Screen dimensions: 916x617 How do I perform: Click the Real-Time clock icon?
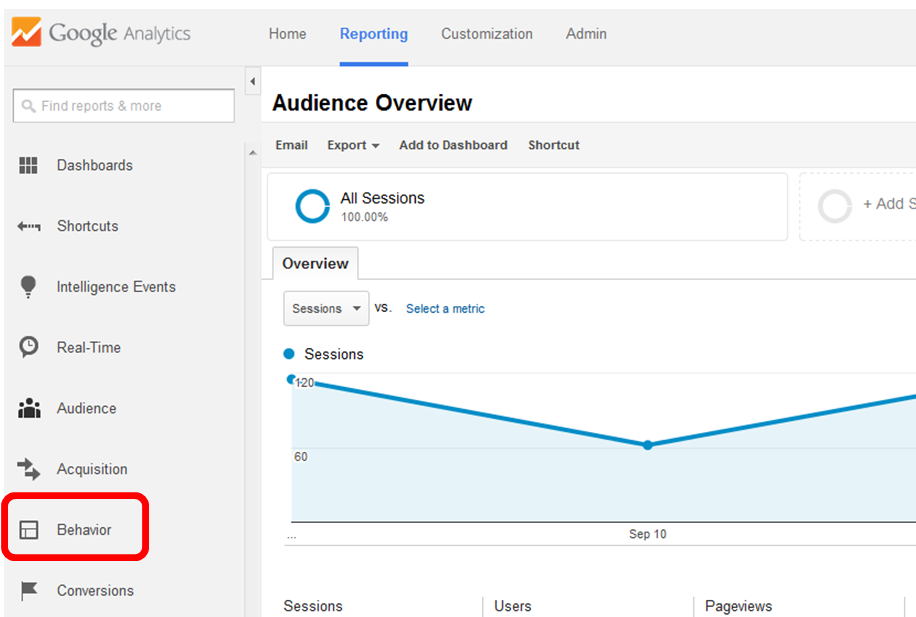[x=29, y=348]
